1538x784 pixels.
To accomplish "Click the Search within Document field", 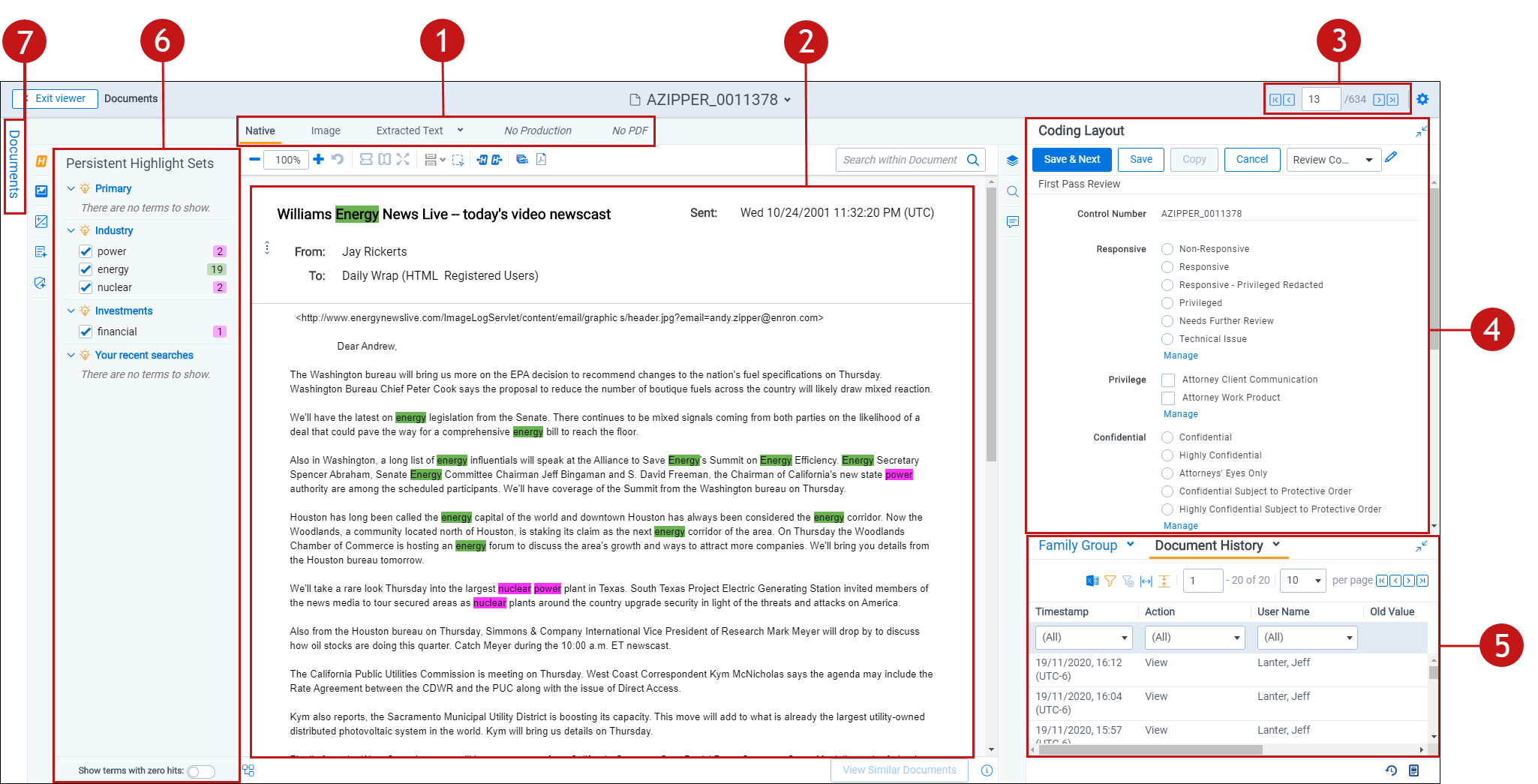I will 900,160.
